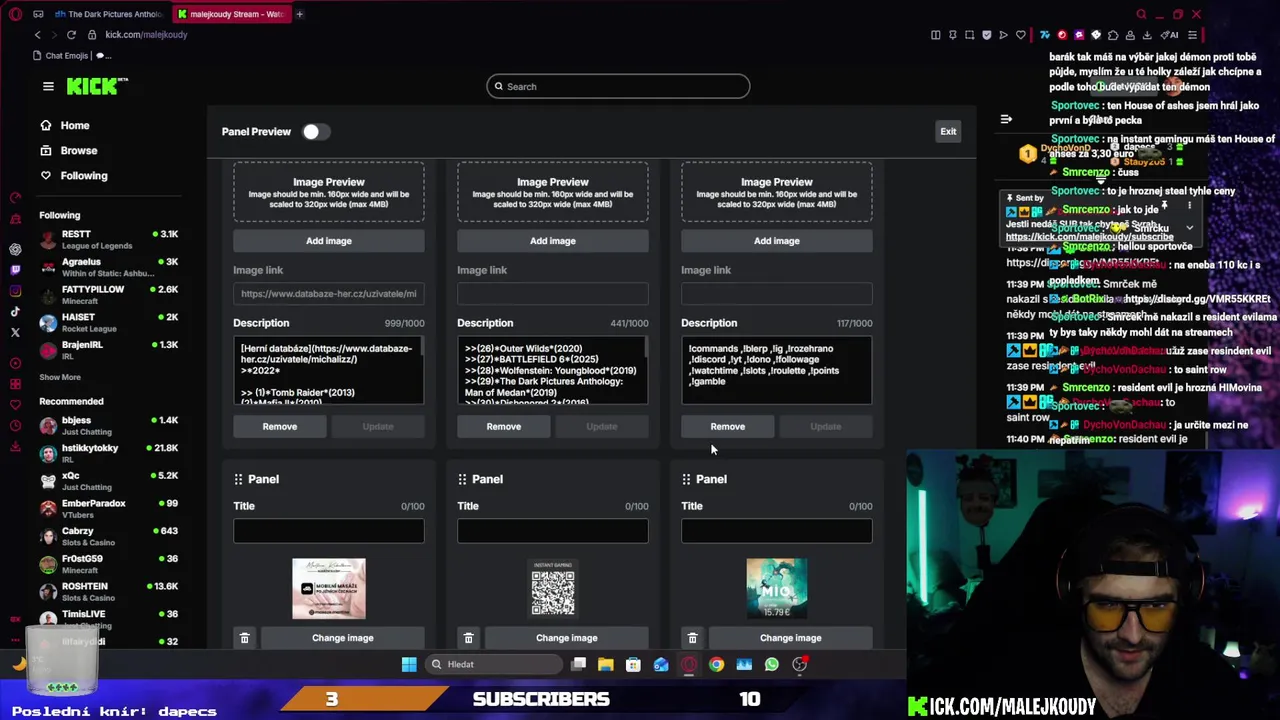Toggle the Panel Preview switch
This screenshot has width=1280, height=720.
point(315,132)
